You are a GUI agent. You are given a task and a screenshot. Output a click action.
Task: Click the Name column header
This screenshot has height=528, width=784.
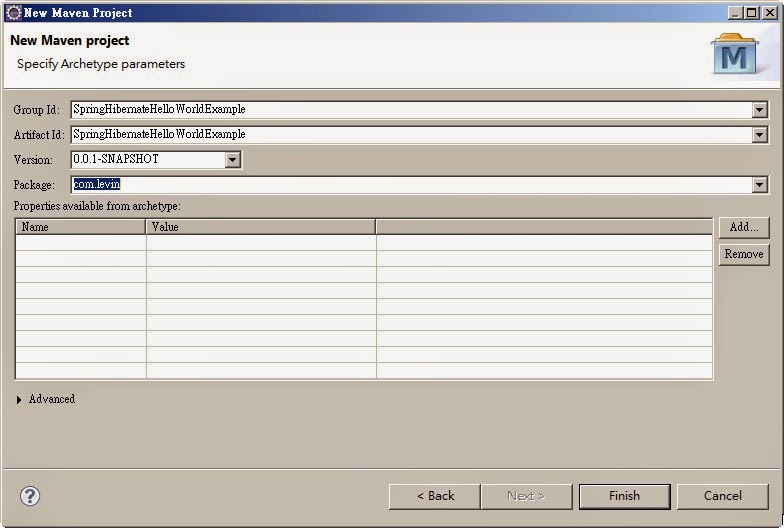tap(80, 227)
